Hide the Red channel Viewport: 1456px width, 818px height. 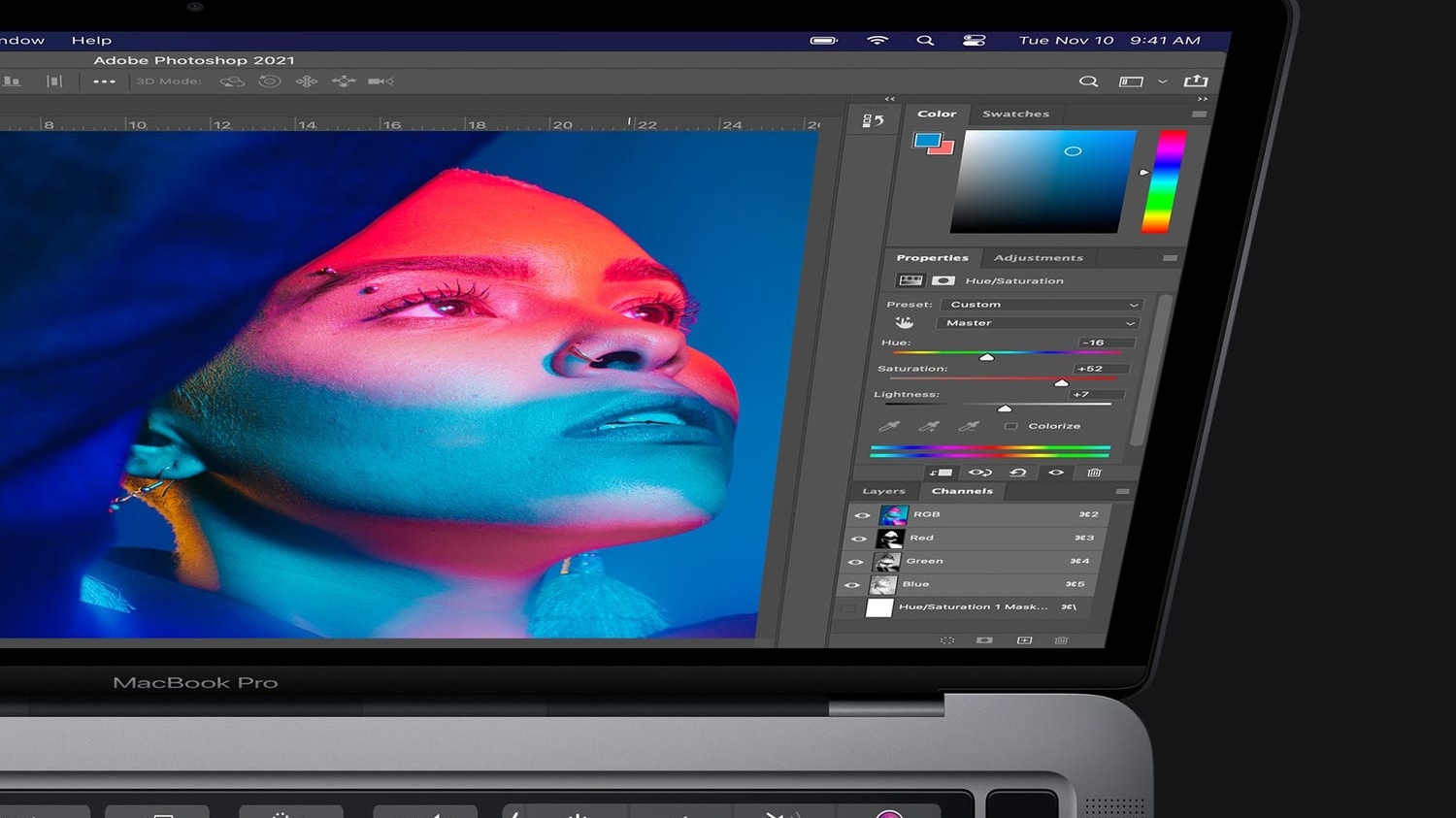pos(858,539)
